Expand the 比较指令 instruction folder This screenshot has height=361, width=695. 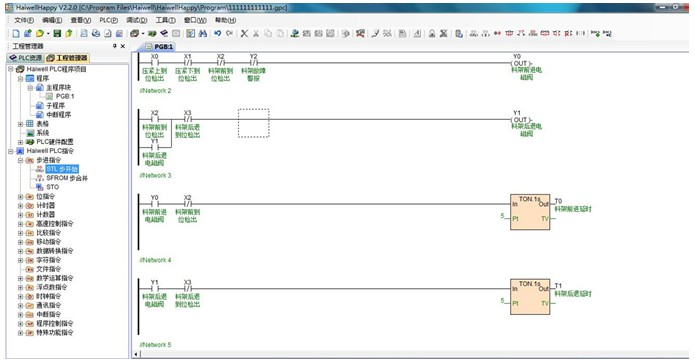pos(20,232)
